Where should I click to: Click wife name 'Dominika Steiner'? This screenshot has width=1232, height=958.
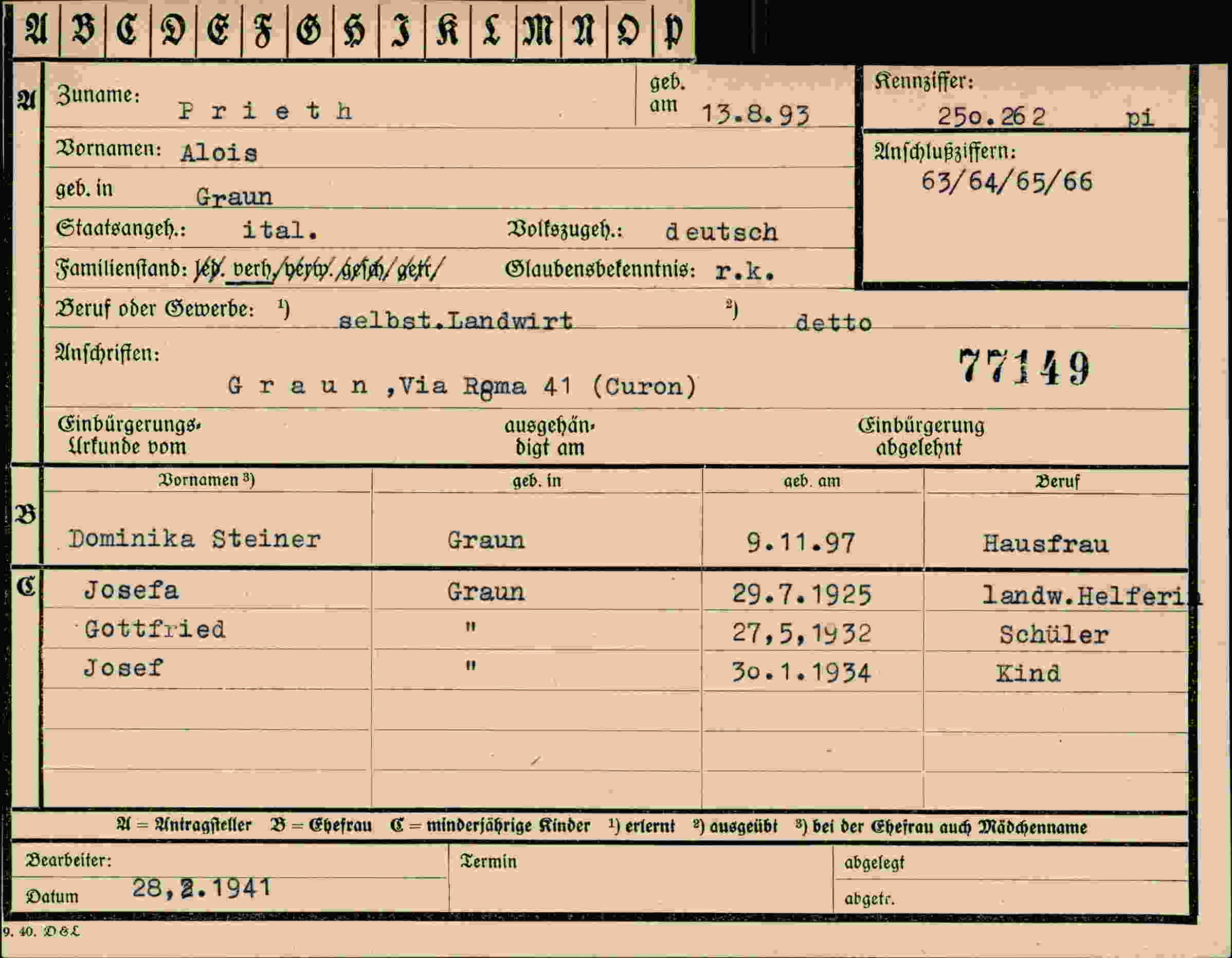point(194,539)
